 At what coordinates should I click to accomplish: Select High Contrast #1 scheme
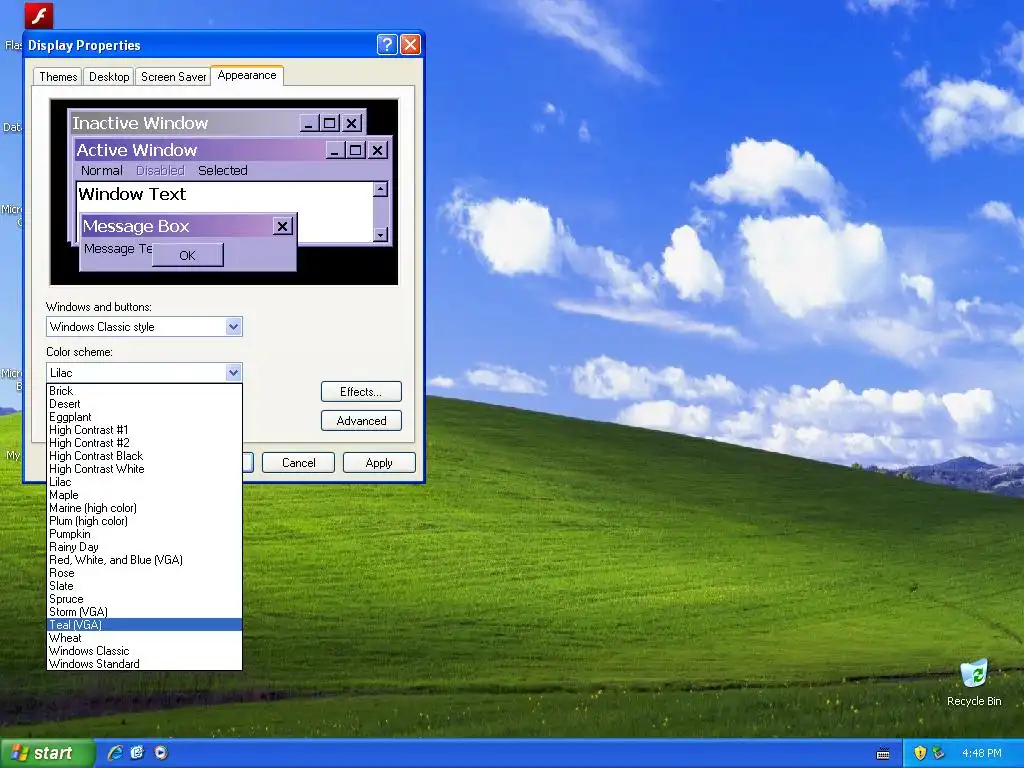point(144,430)
